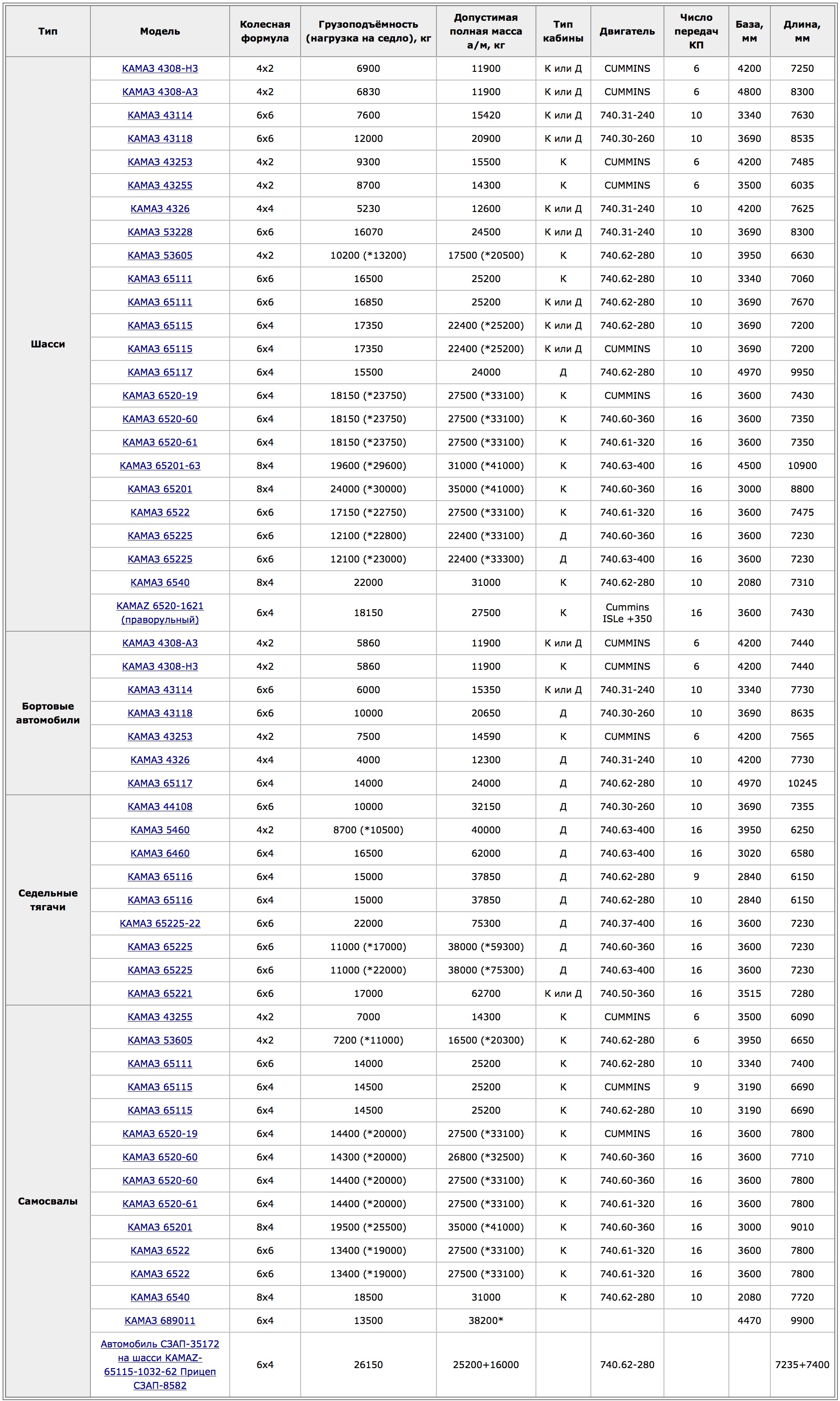
Task: Open the КАМАЗ 65201-63 link
Action: coord(160,466)
